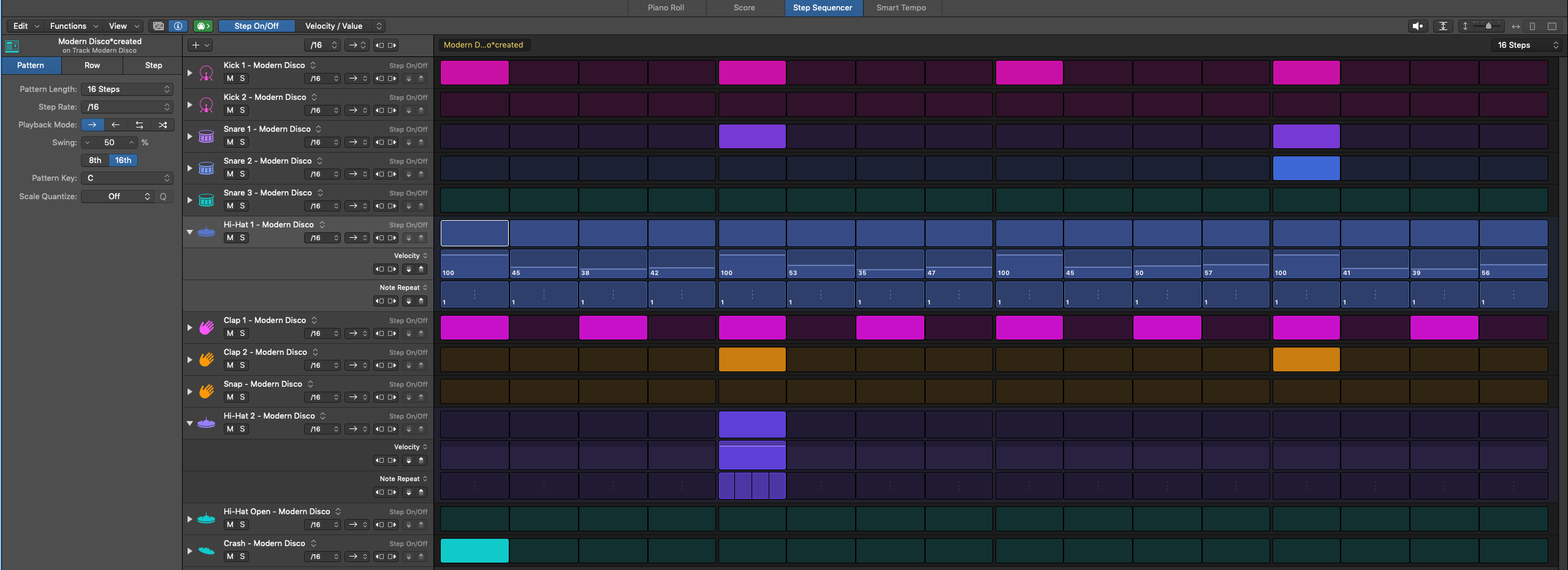Screen dimensions: 1568x570
Task: Select the wide step width button
Action: (x=1552, y=26)
